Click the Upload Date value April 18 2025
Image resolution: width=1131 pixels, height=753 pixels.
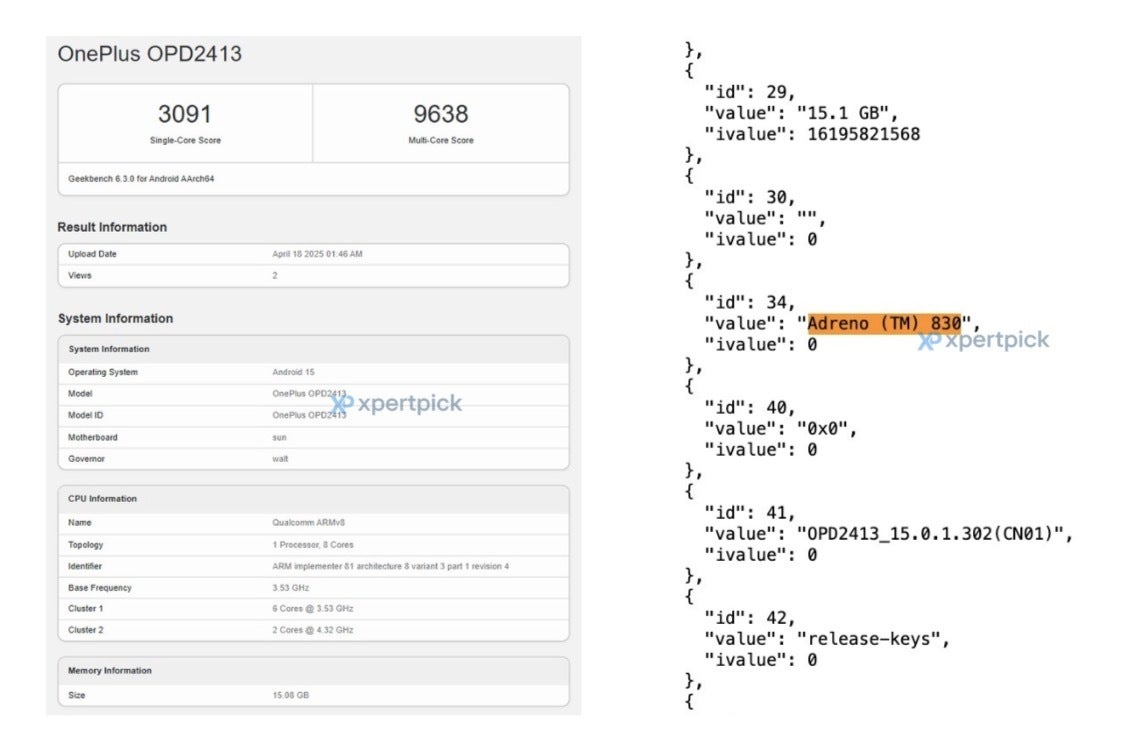[317, 254]
